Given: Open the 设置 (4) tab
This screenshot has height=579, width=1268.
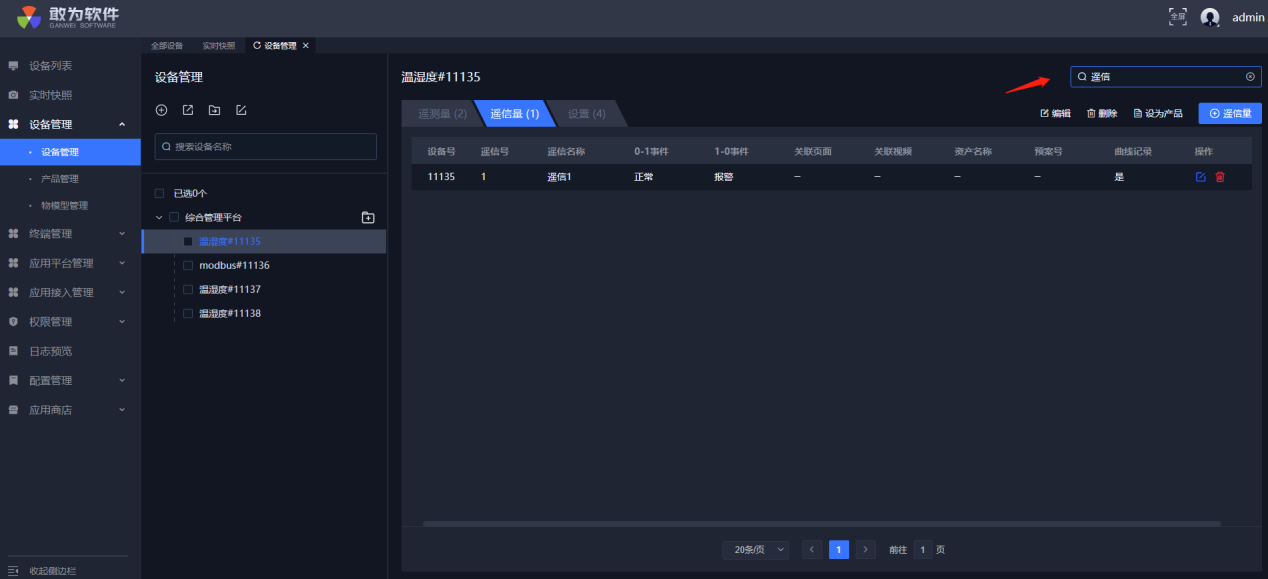Looking at the screenshot, I should (x=586, y=114).
